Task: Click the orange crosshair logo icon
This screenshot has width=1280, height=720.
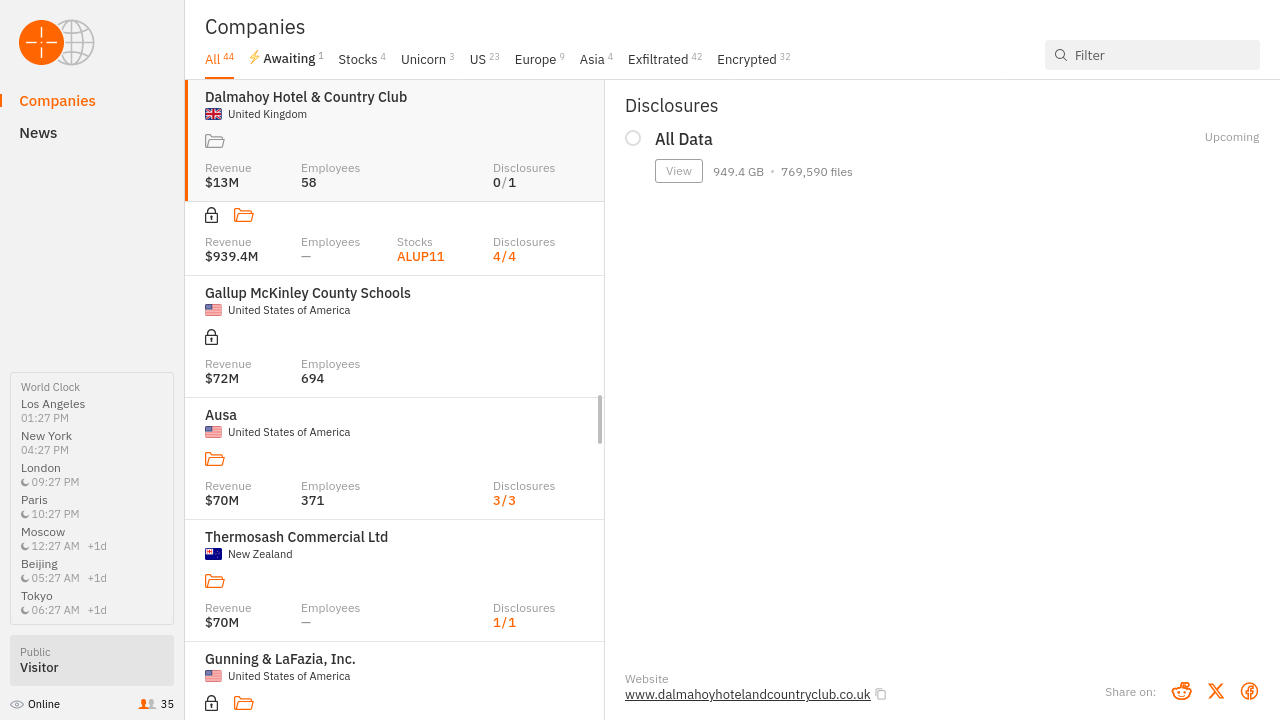Action: [x=41, y=42]
